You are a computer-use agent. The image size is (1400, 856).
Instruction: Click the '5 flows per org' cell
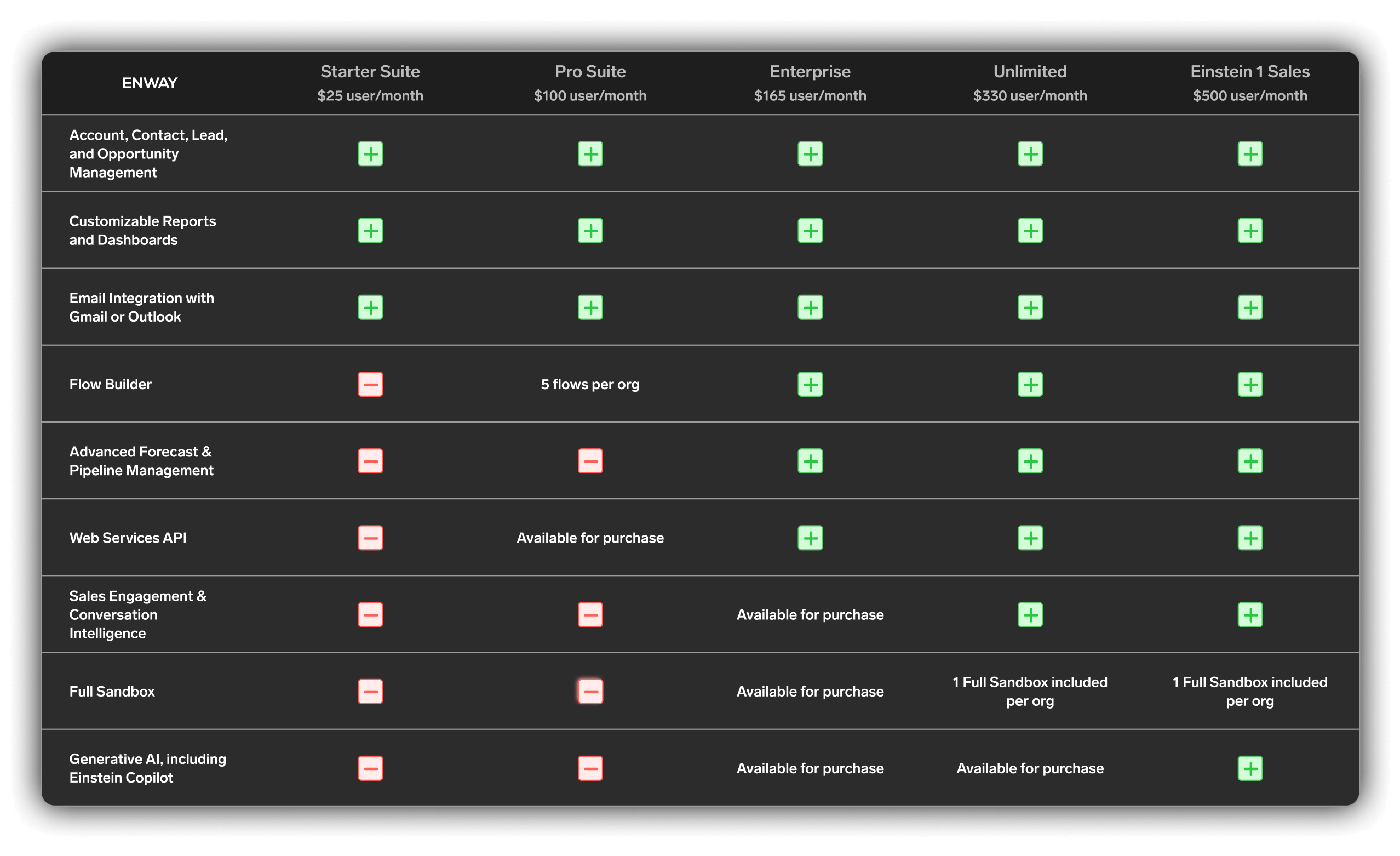tap(590, 385)
